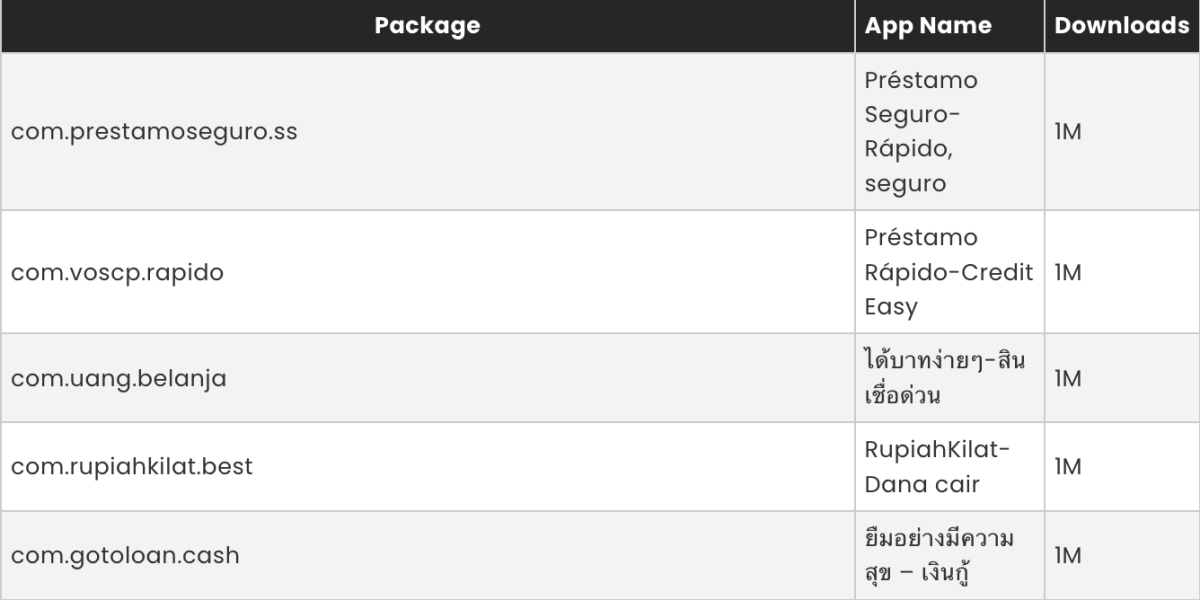Select the com.rupiahkilat.best package cell

132,467
